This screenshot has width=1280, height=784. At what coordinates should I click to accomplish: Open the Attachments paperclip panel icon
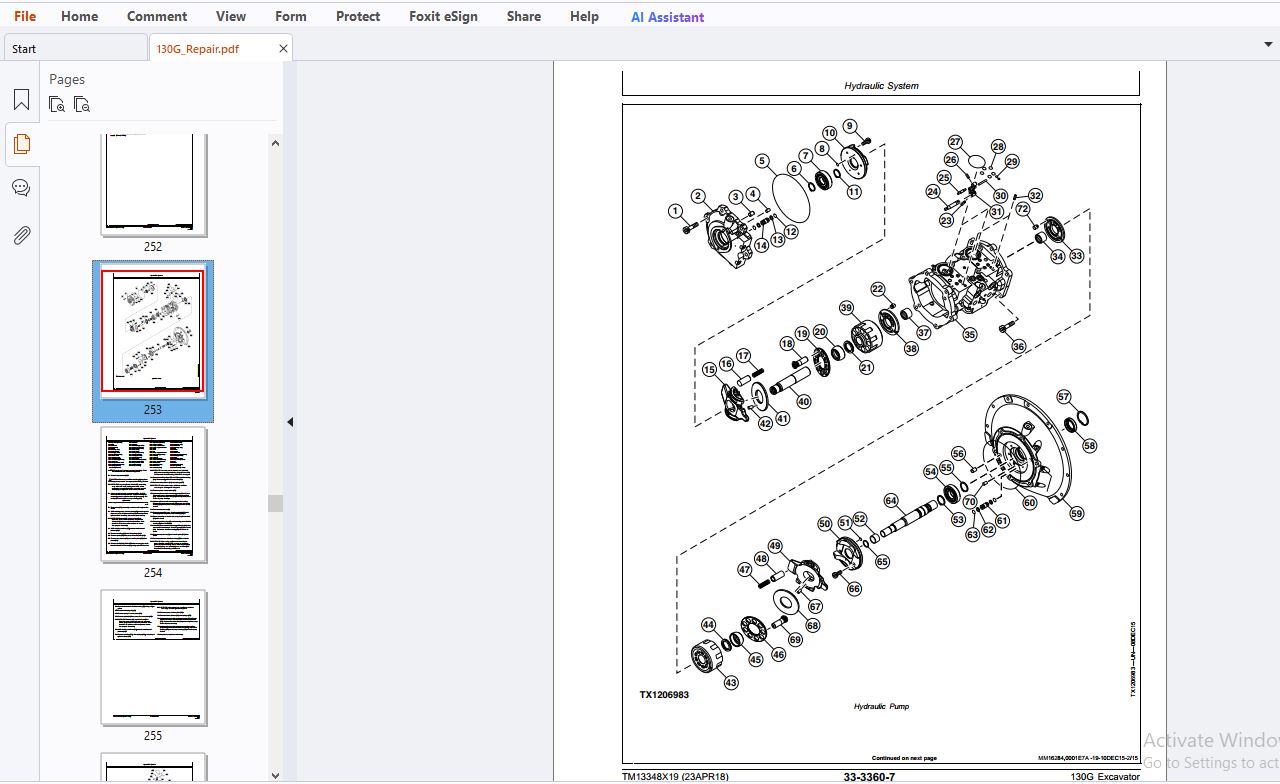coord(21,235)
